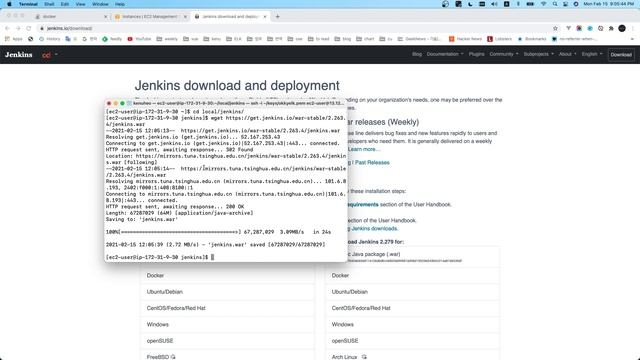
Task: Select Windows in the weekly download list
Action: 413,324
